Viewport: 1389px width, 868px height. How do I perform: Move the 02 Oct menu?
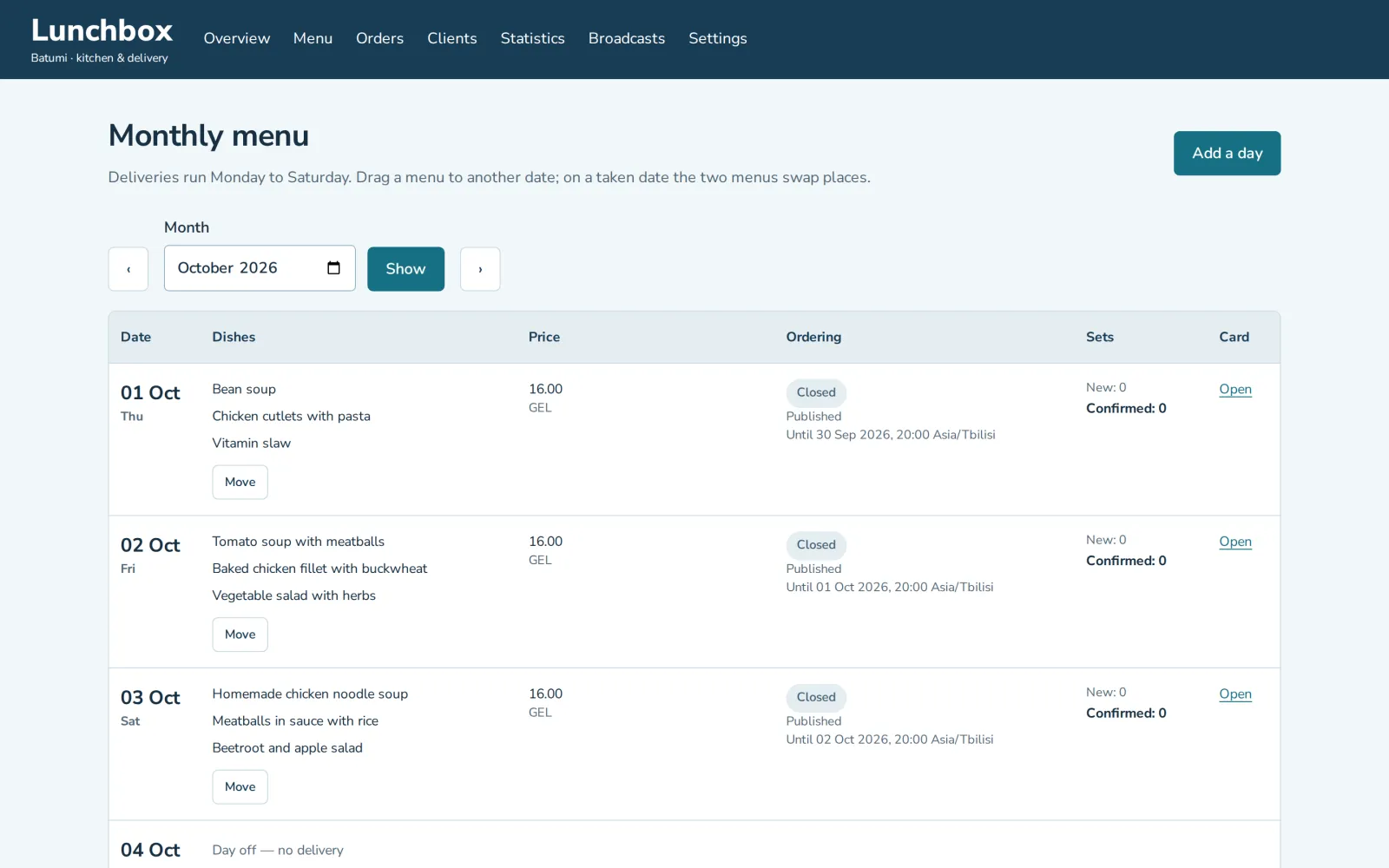(240, 635)
